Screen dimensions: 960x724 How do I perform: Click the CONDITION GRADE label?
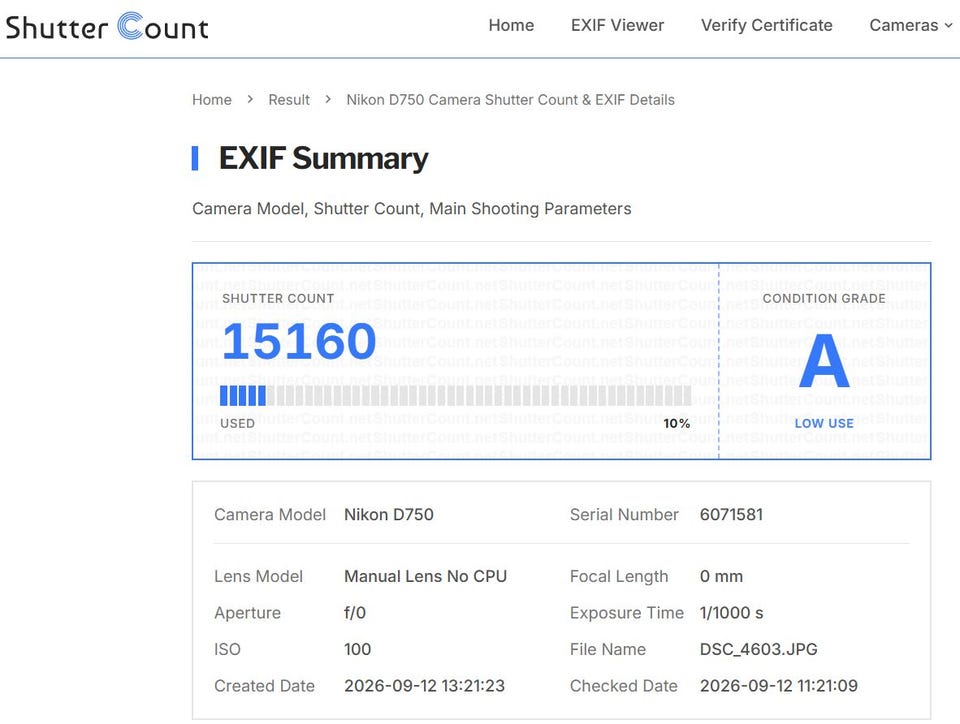[824, 299]
